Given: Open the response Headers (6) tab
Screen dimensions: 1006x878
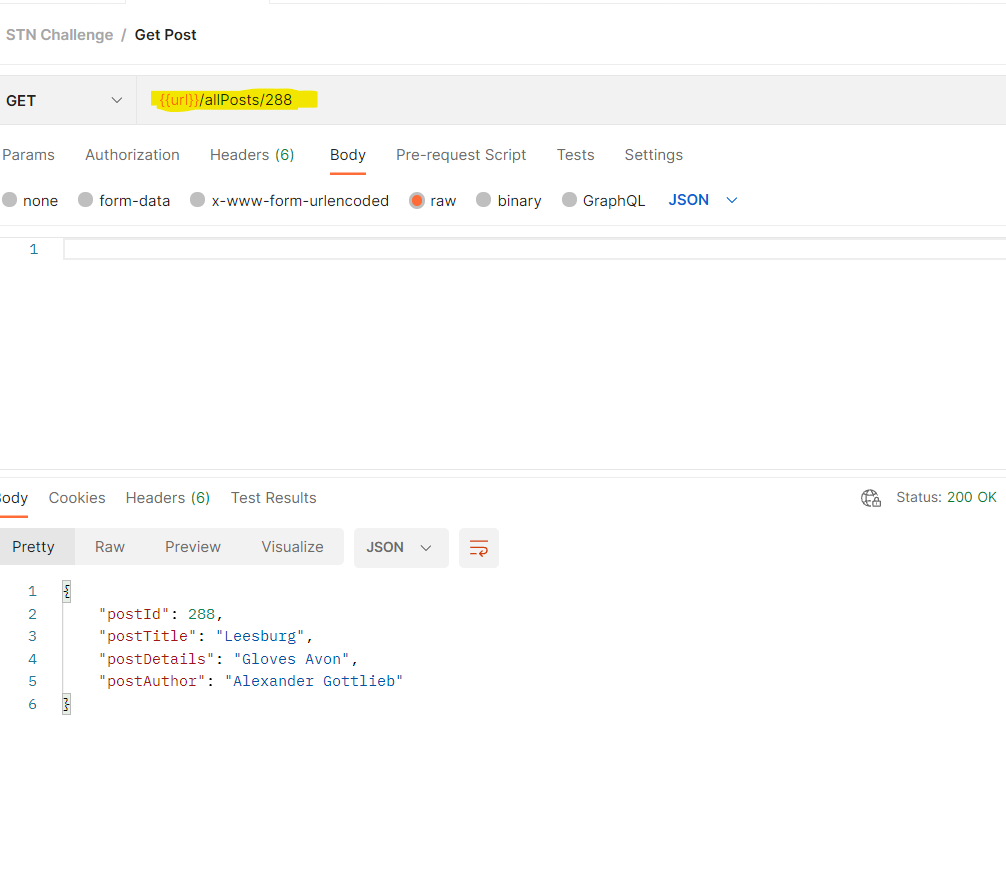Looking at the screenshot, I should coord(167,498).
